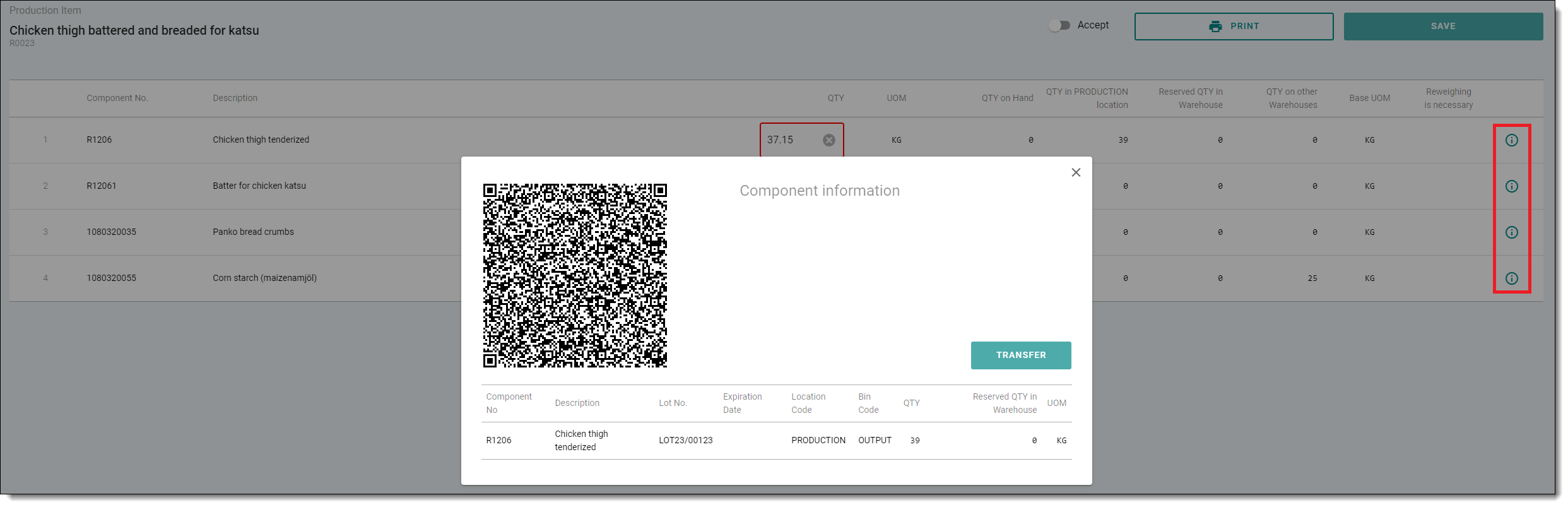Select component number 1080320035
The height and width of the screenshot is (507, 1568).
(111, 232)
